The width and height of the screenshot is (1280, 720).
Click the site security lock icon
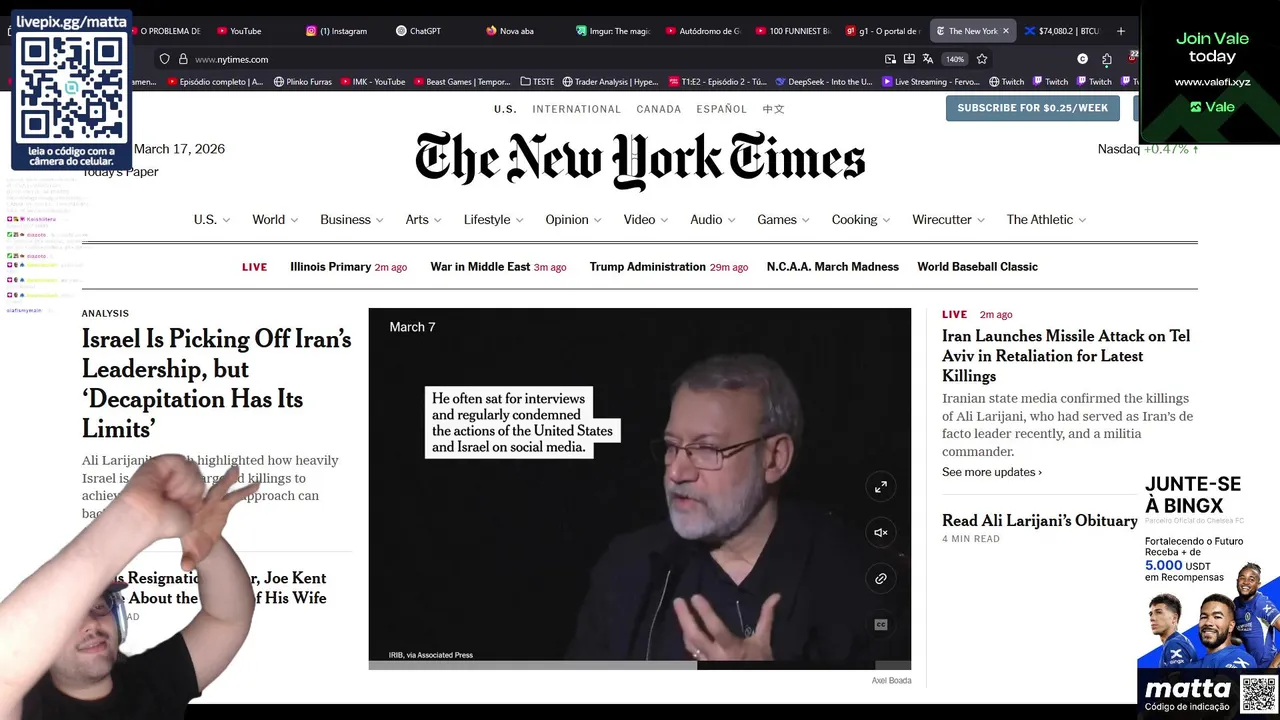183,59
